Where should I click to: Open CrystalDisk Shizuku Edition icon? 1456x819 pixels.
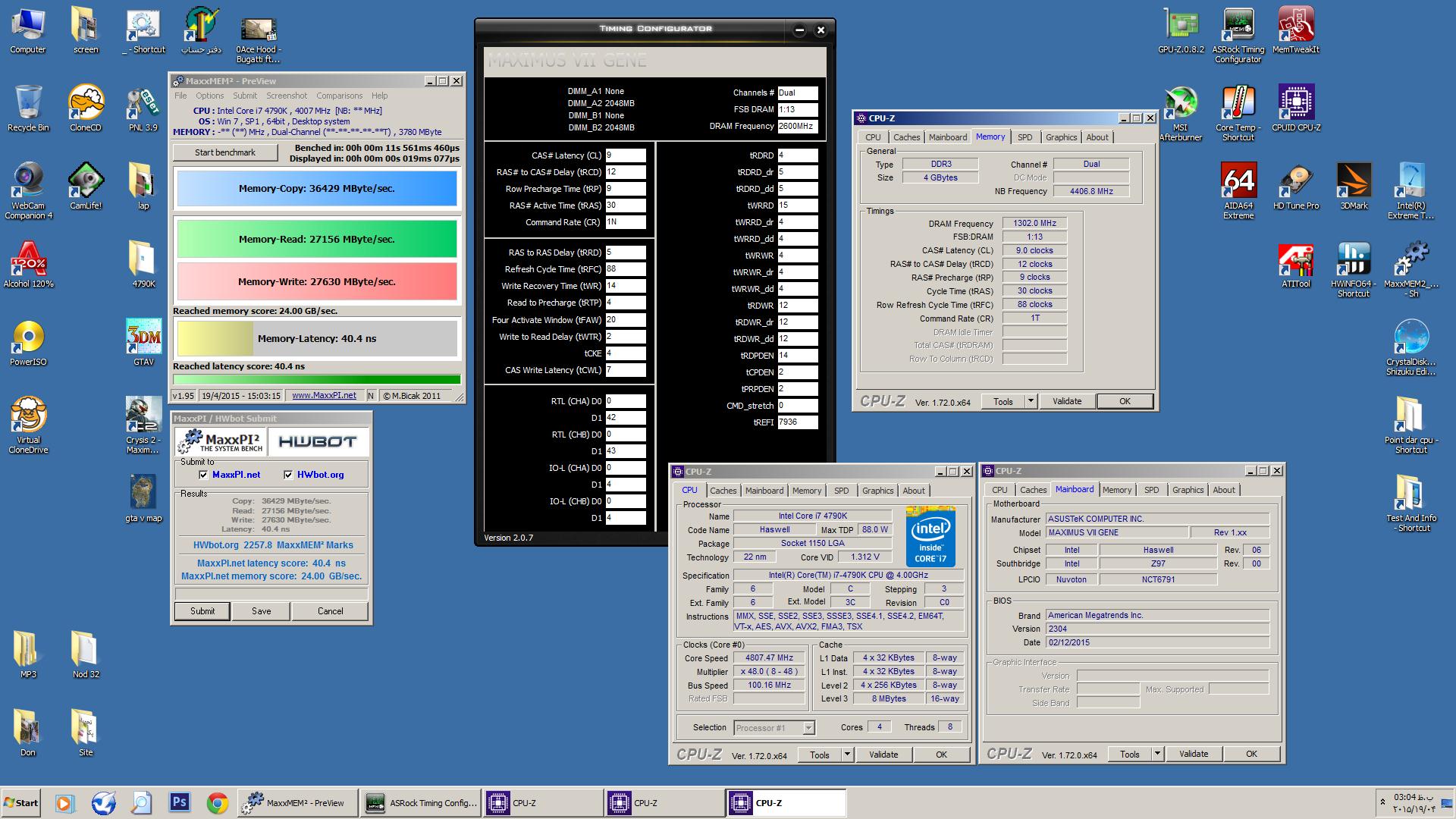click(x=1411, y=347)
